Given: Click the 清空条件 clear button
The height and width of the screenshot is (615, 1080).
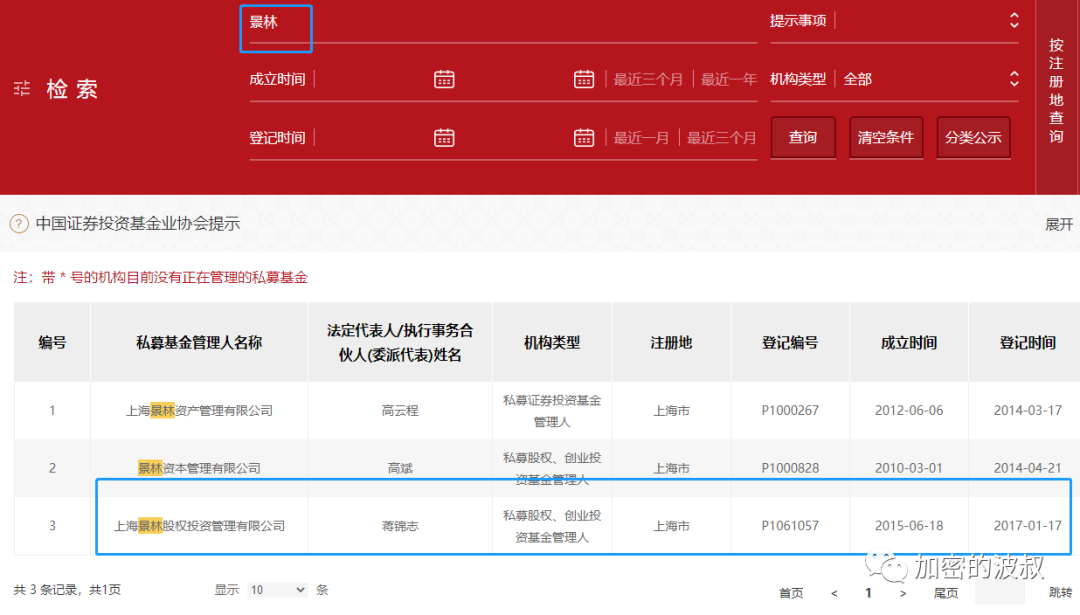Looking at the screenshot, I should coord(886,137).
